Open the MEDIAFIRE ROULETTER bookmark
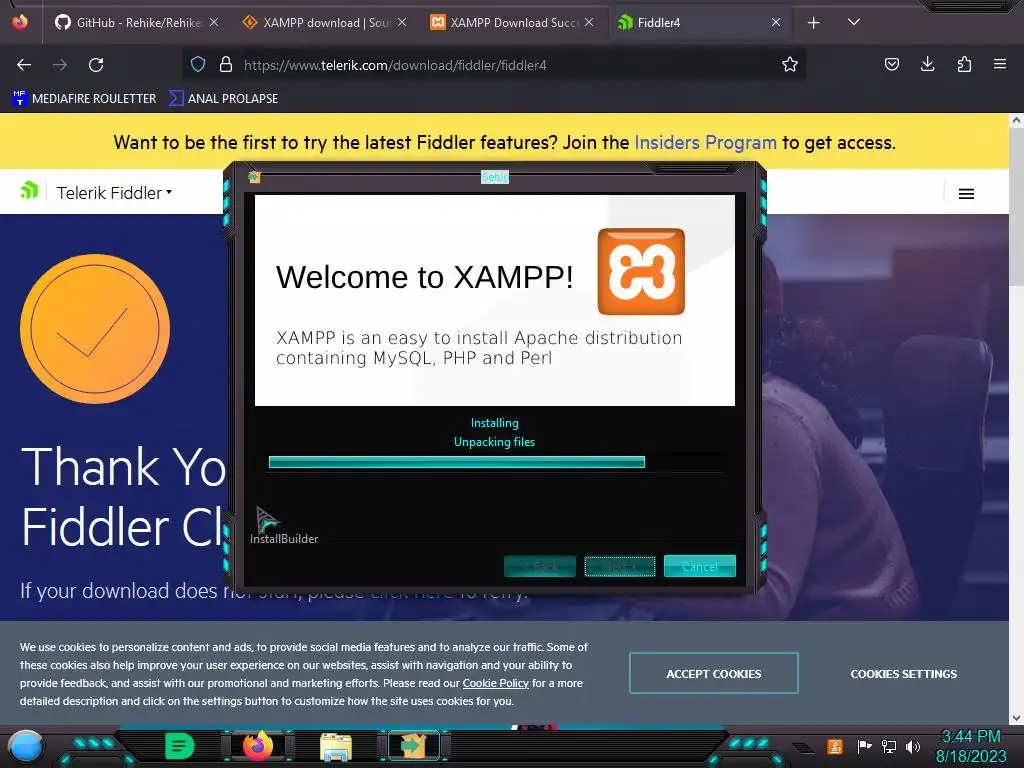This screenshot has width=1024, height=768. [84, 99]
